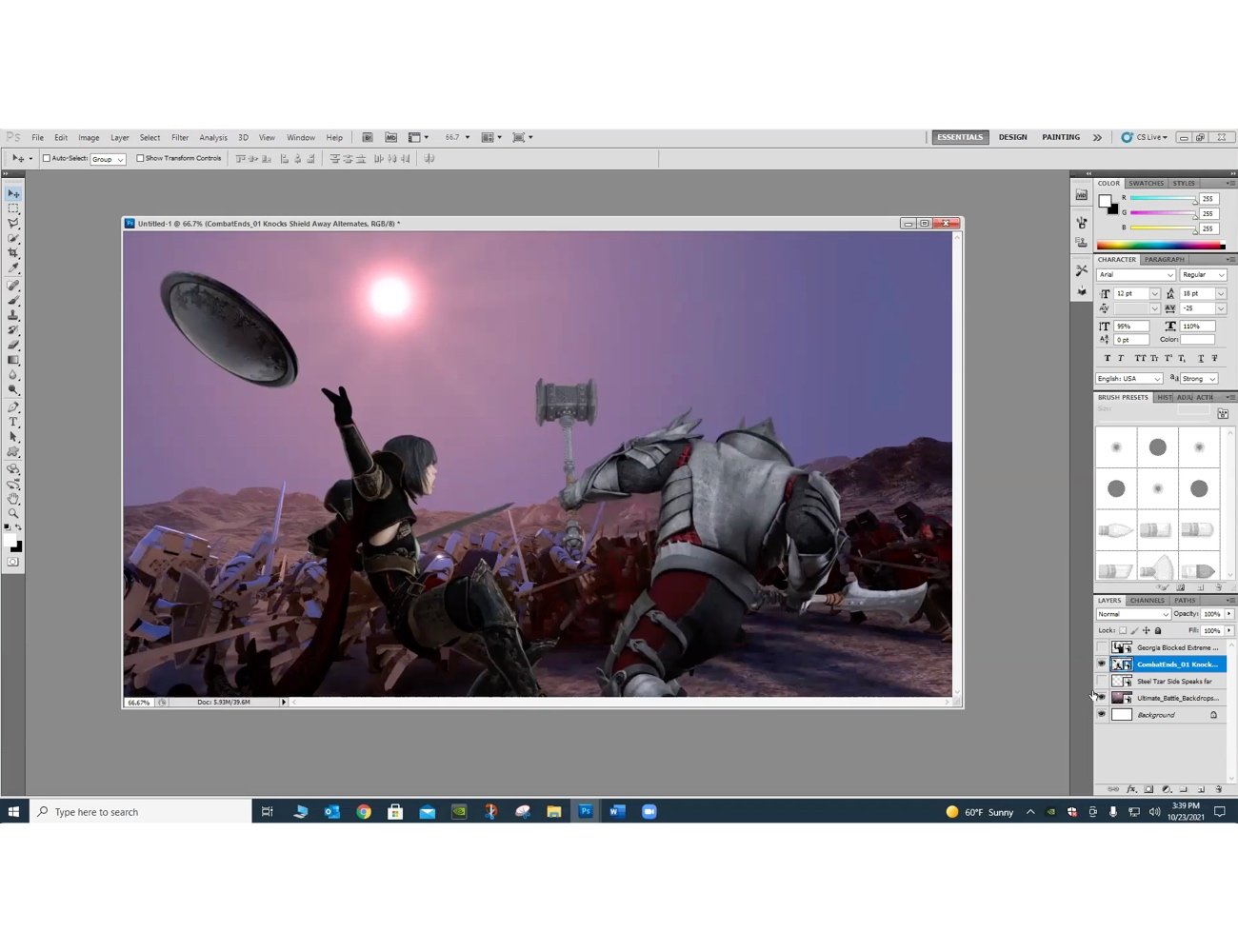Open the Filter menu

(180, 137)
